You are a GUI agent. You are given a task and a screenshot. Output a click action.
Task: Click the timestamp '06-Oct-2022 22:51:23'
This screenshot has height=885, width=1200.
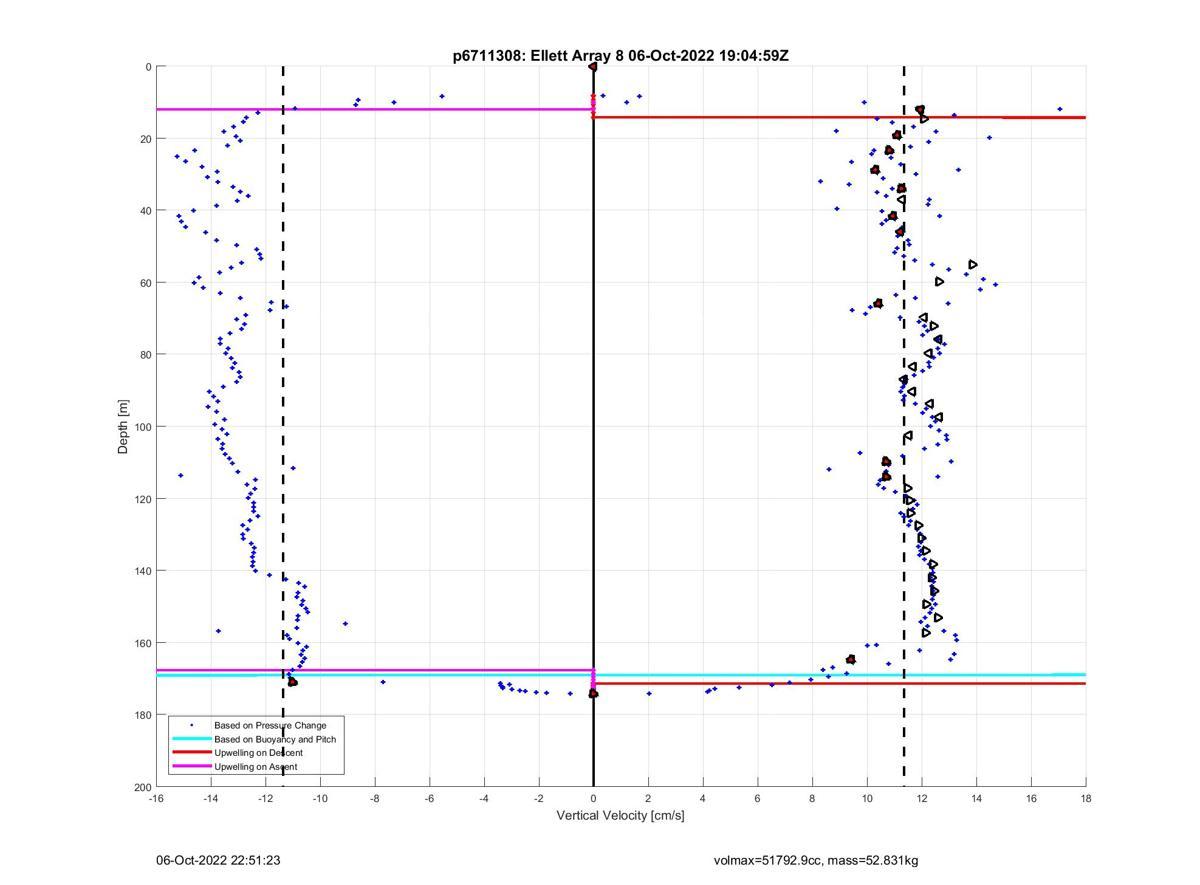[x=218, y=861]
